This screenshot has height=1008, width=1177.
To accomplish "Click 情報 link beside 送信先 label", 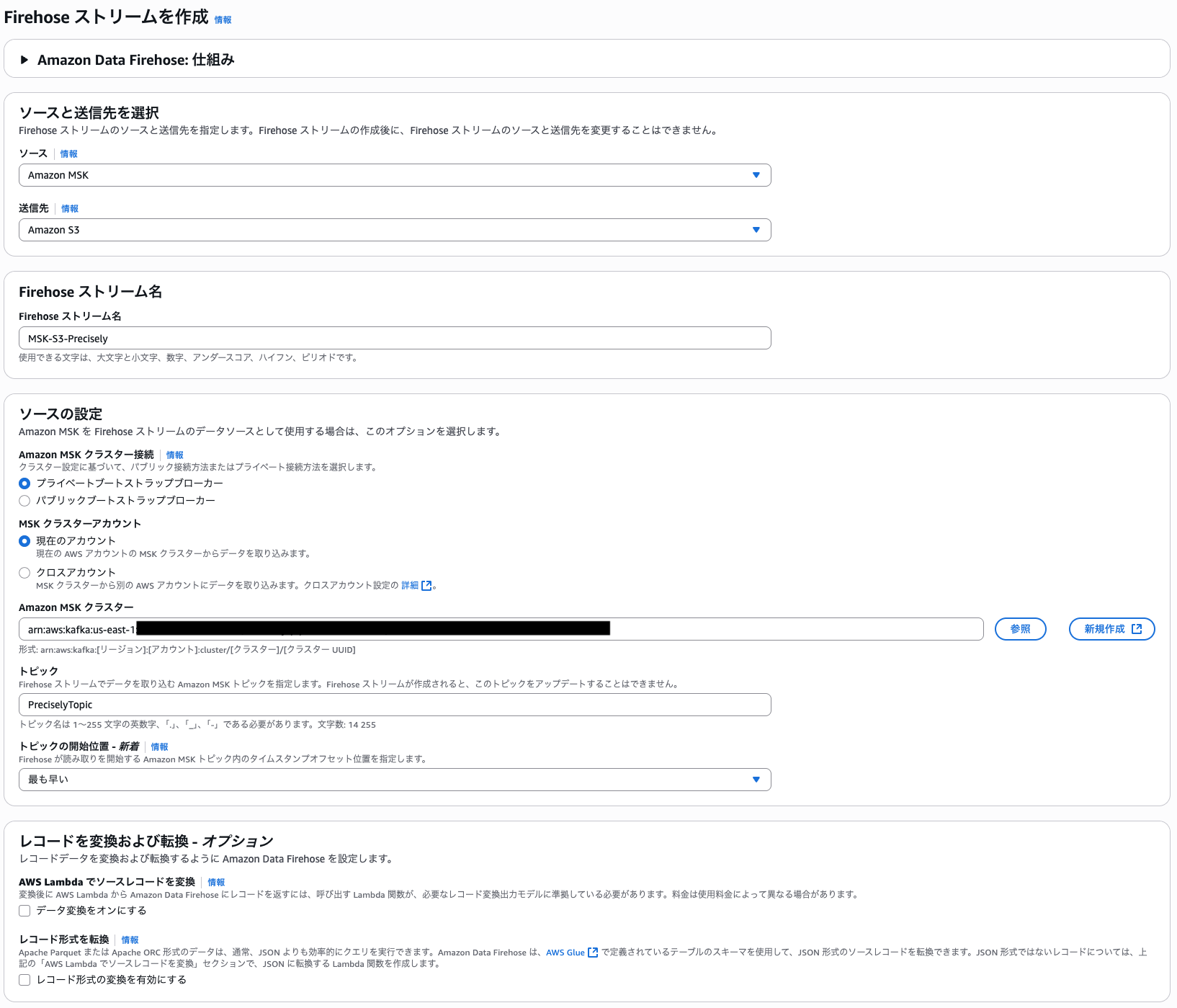I will [x=70, y=209].
